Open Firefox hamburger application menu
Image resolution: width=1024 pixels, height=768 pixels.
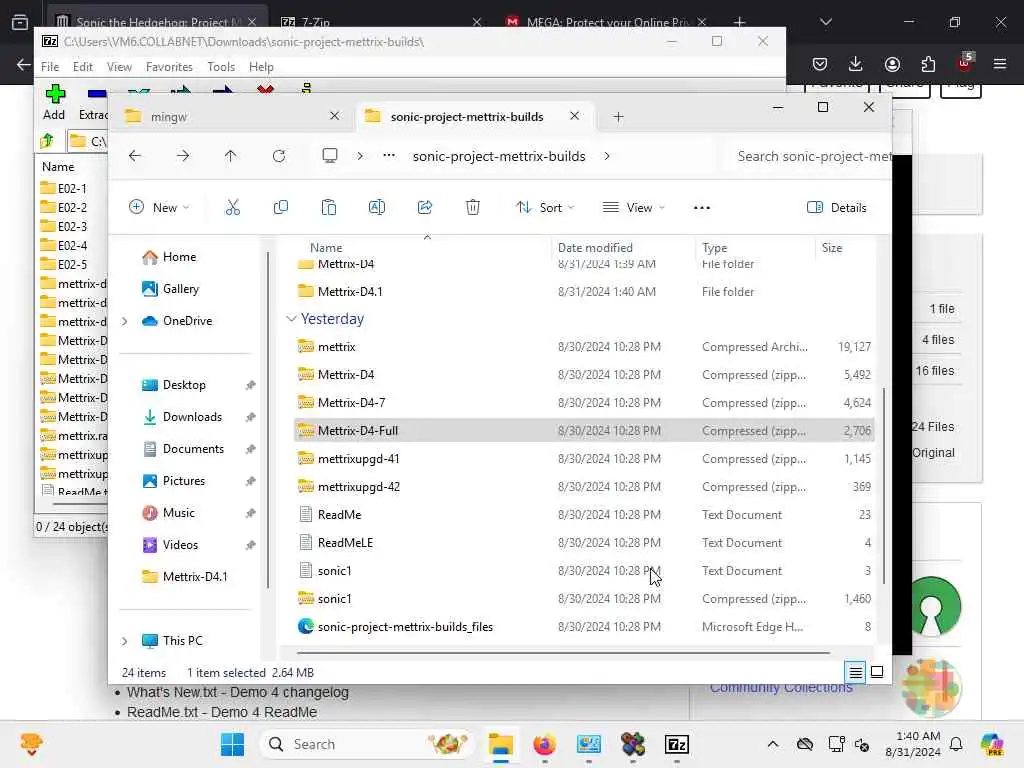[x=1000, y=64]
